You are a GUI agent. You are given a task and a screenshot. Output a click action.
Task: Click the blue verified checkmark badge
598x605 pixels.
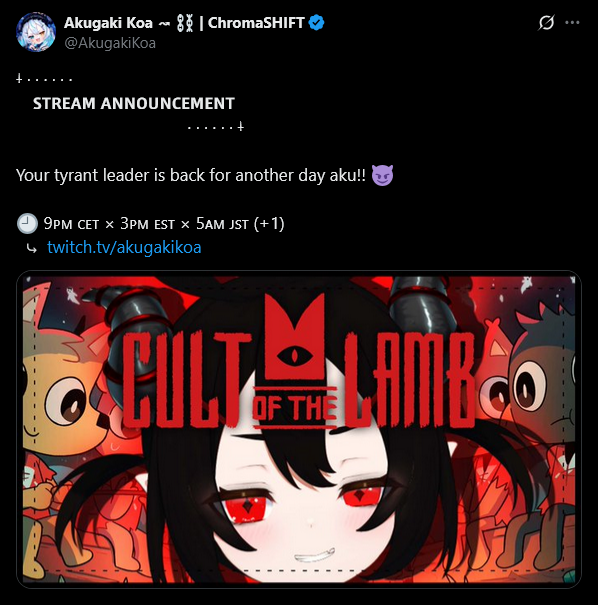pos(316,23)
